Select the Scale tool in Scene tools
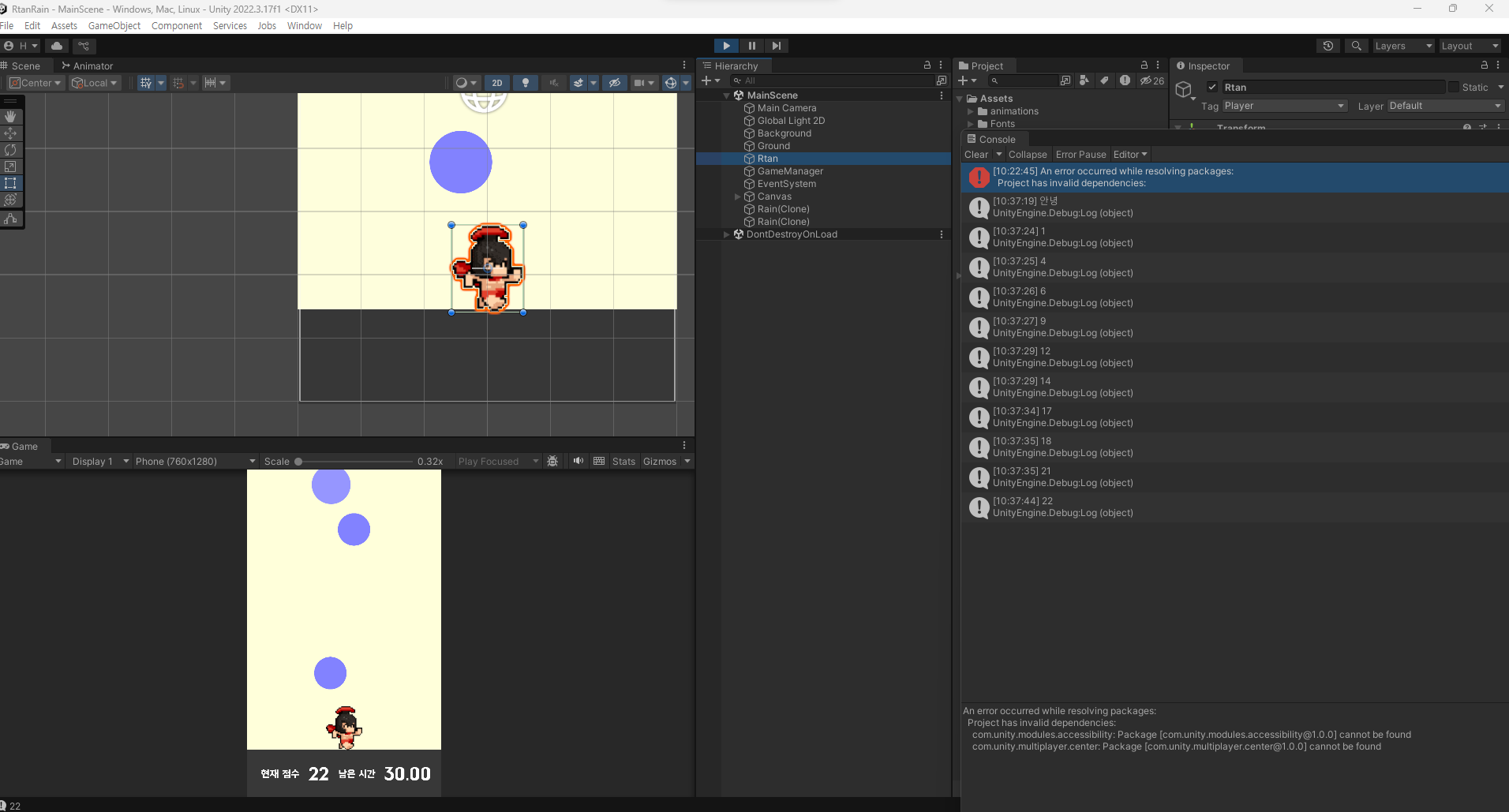Viewport: 1509px width, 812px height. tap(10, 167)
